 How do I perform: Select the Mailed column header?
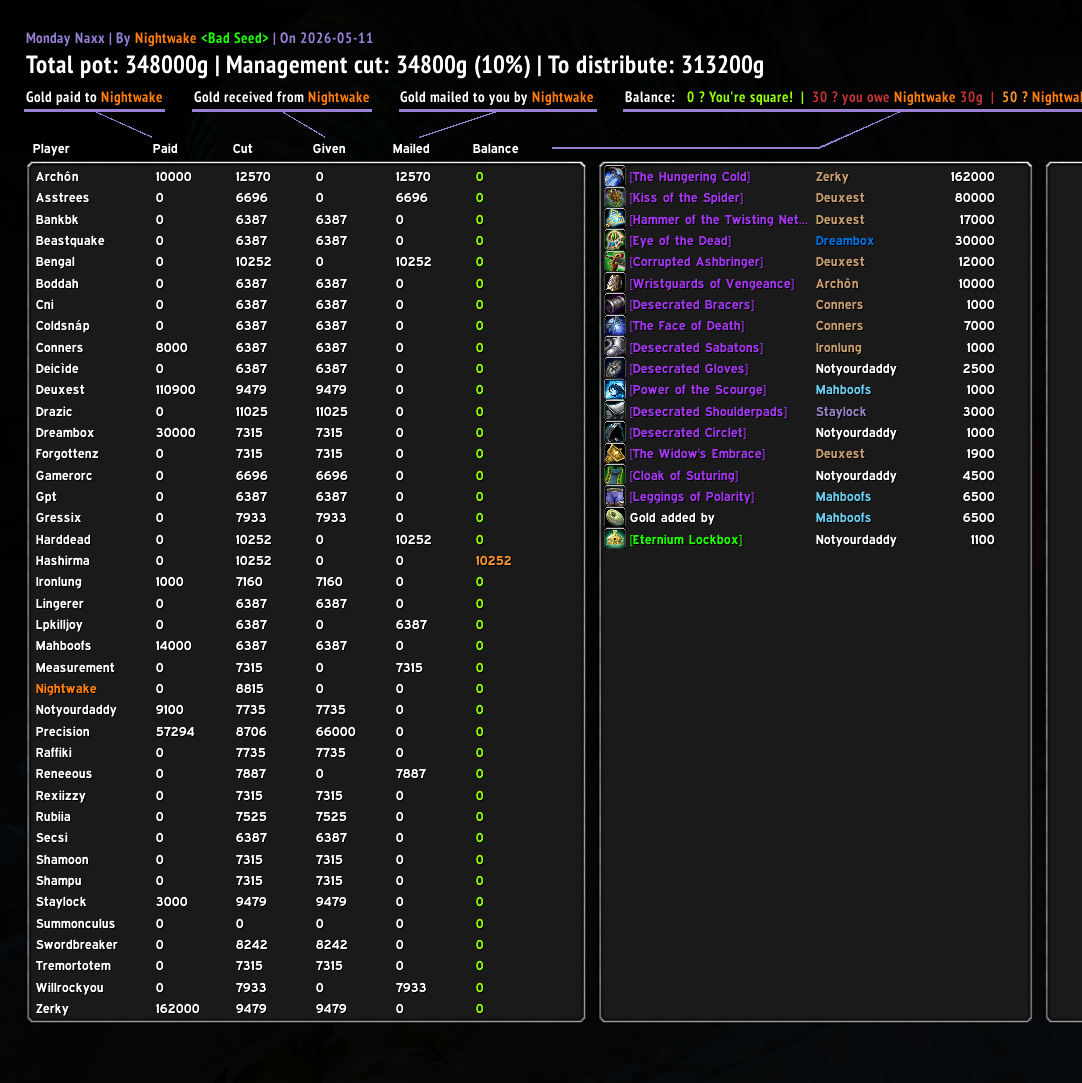pos(411,148)
